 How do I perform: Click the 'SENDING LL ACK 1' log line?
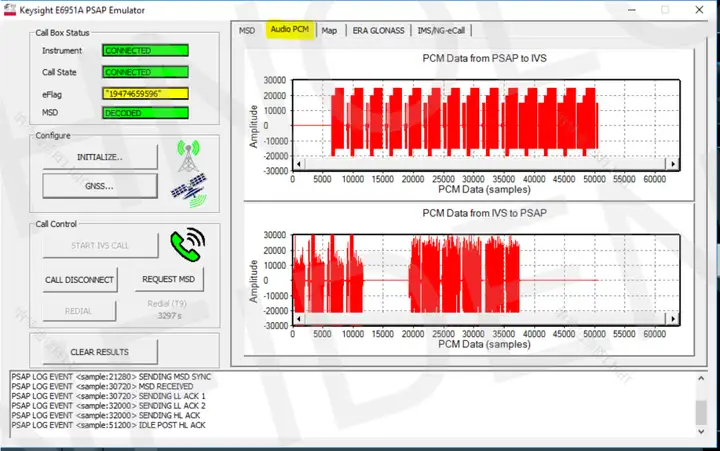(x=108, y=396)
